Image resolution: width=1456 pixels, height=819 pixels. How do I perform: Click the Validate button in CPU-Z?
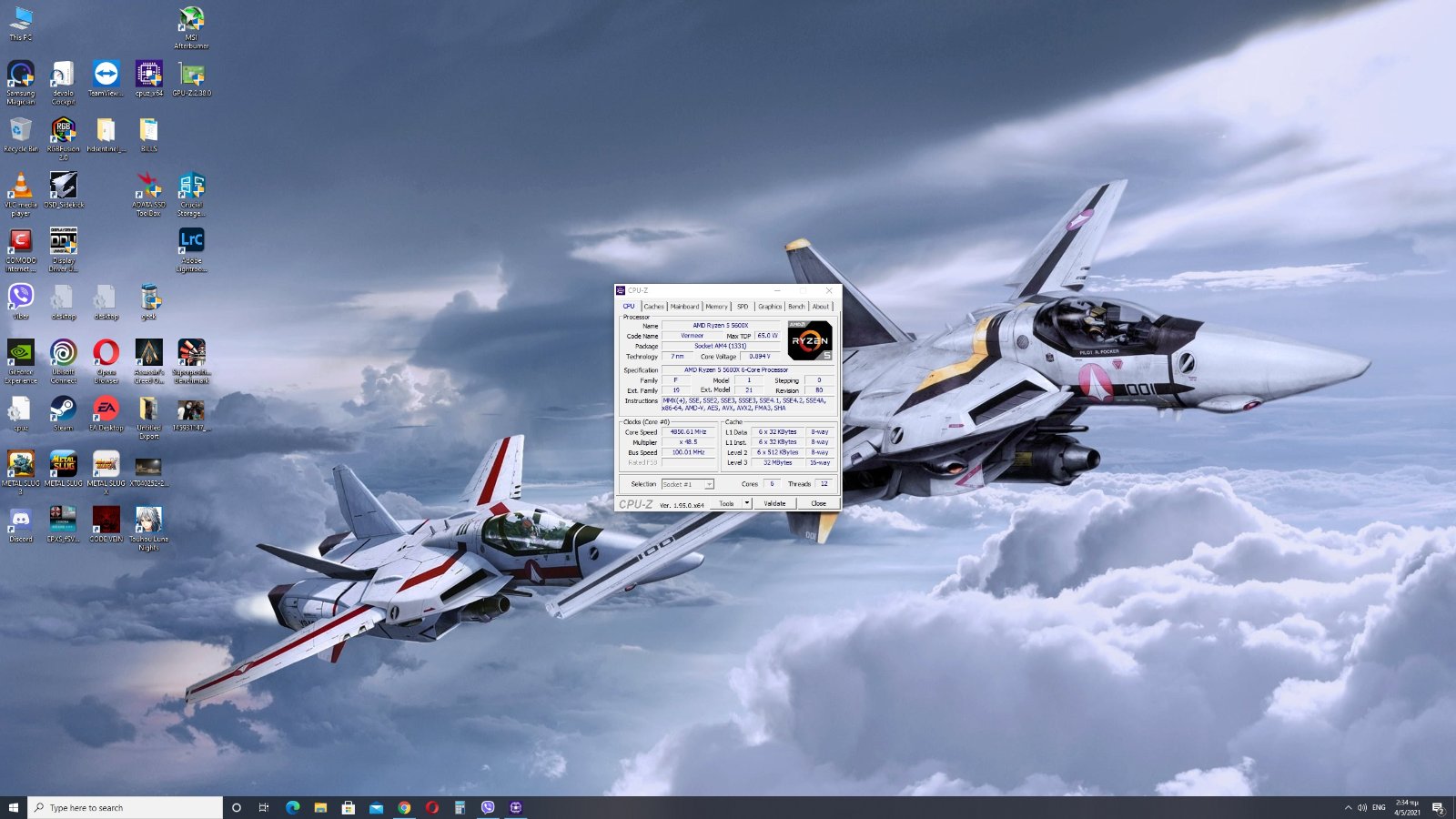pyautogui.click(x=774, y=503)
